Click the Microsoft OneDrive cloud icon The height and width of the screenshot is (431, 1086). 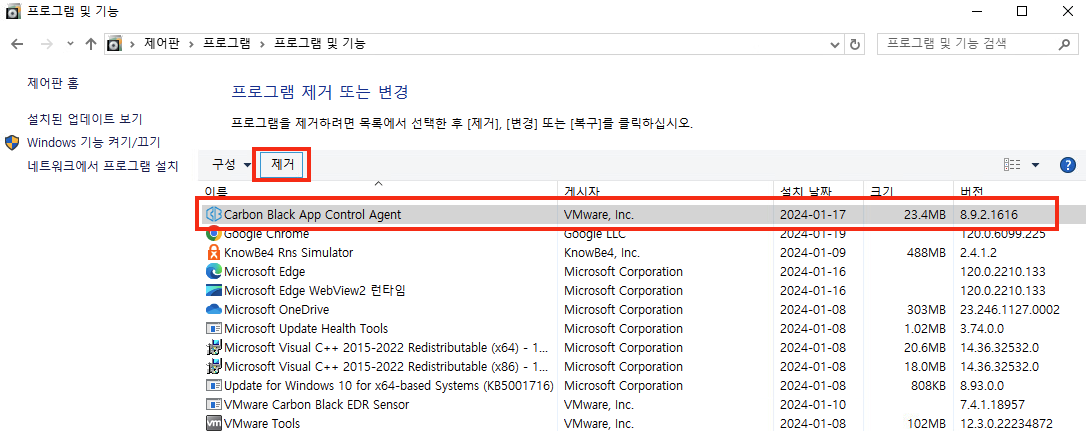[214, 310]
